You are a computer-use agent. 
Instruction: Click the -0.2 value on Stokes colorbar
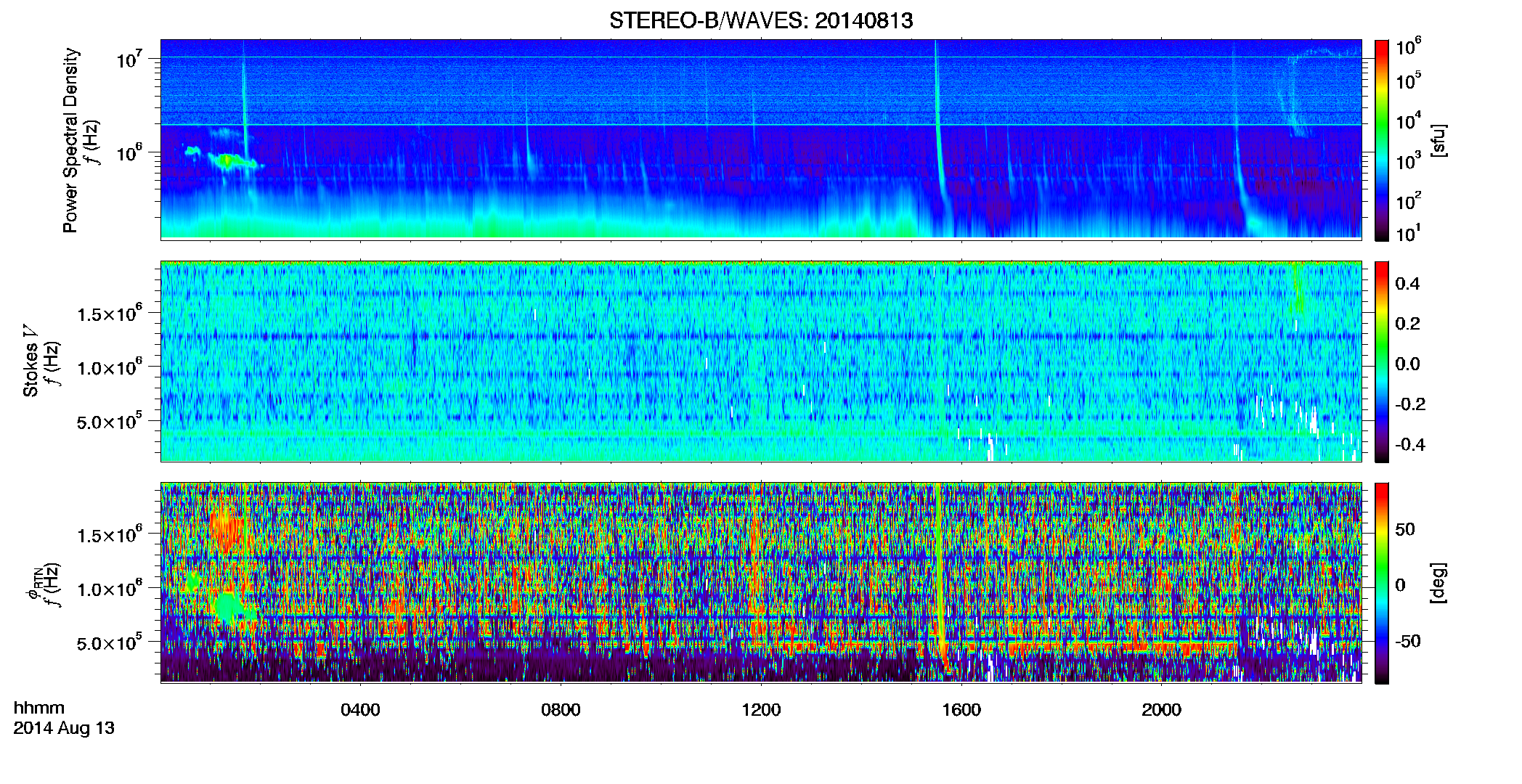pyautogui.click(x=1409, y=404)
